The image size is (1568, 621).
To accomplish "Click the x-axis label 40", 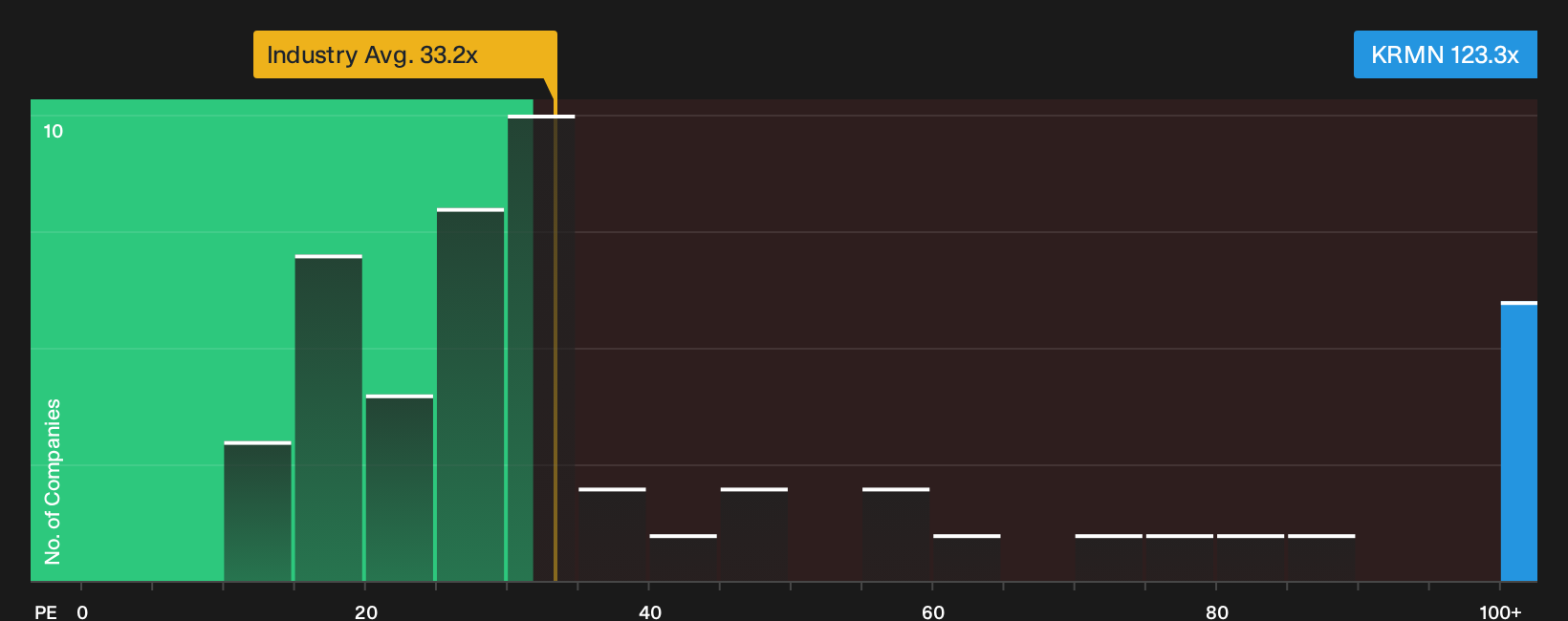I will (x=650, y=611).
